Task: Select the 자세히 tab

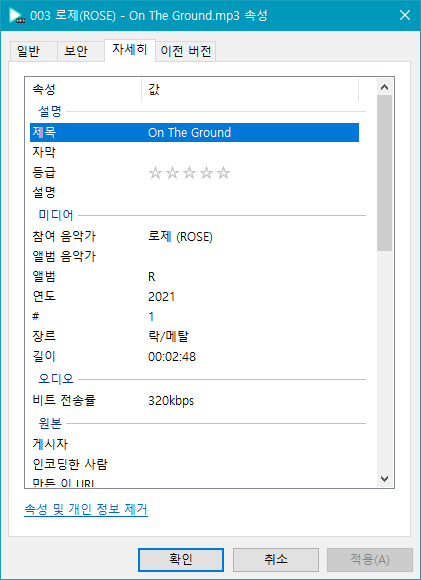Action: coord(130,50)
